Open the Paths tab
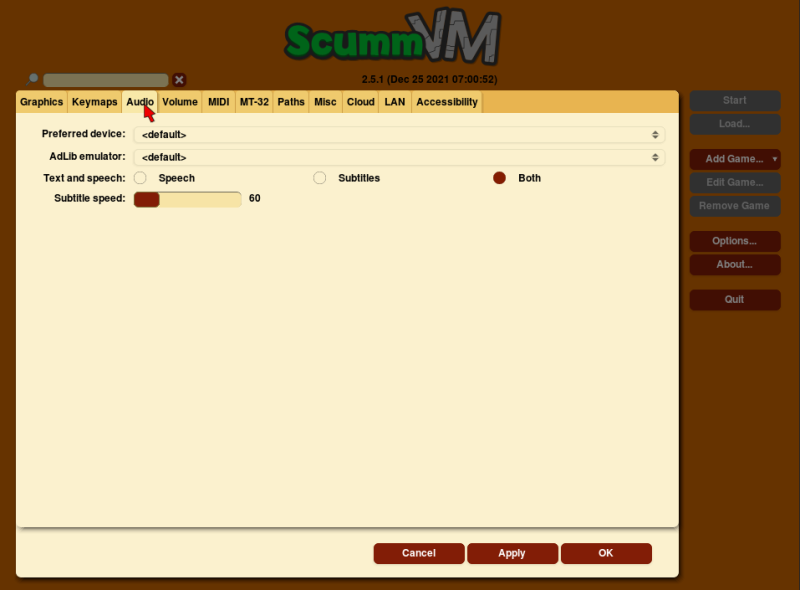The height and width of the screenshot is (590, 800). [291, 102]
